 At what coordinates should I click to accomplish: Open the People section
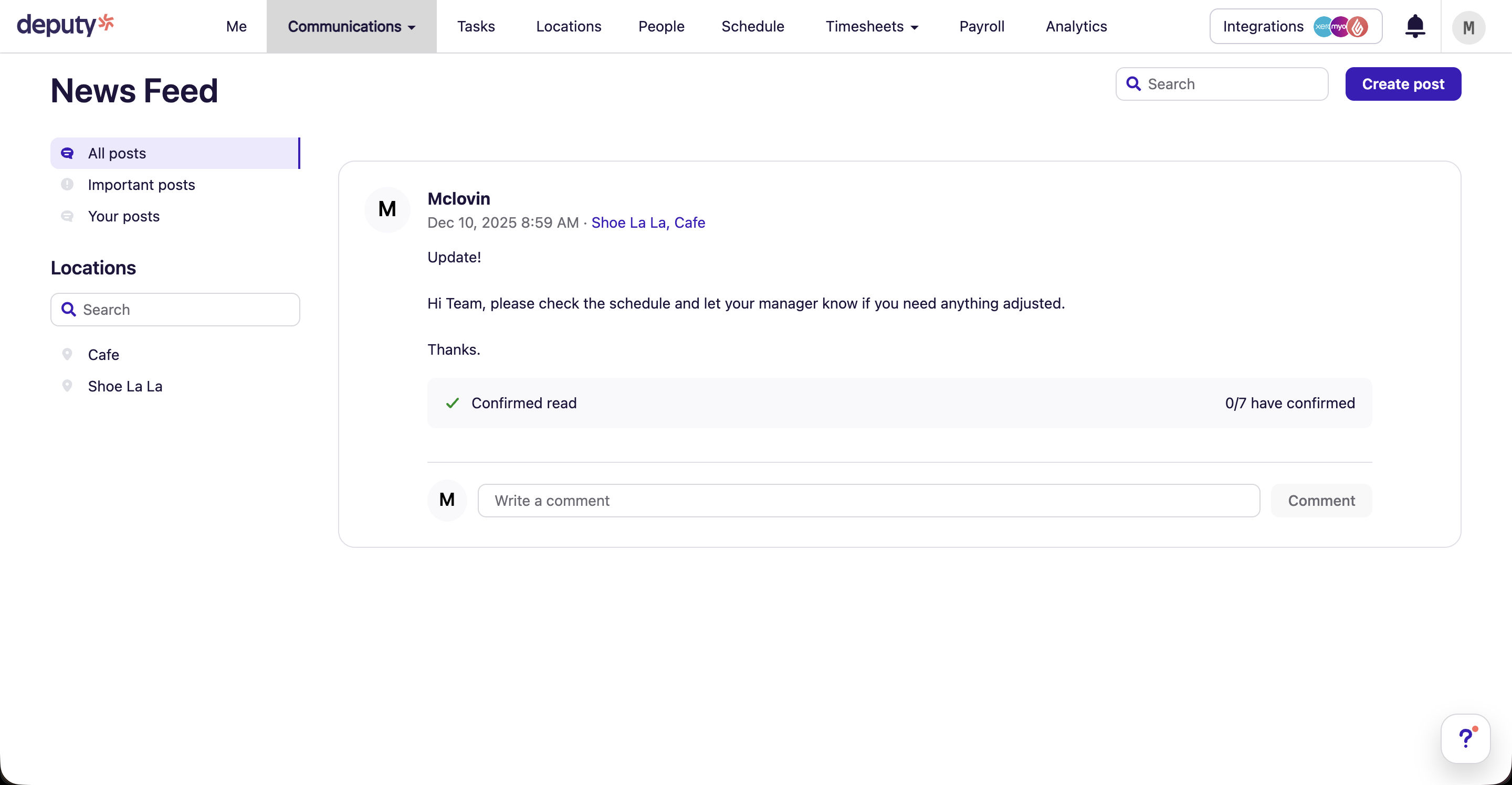click(661, 26)
